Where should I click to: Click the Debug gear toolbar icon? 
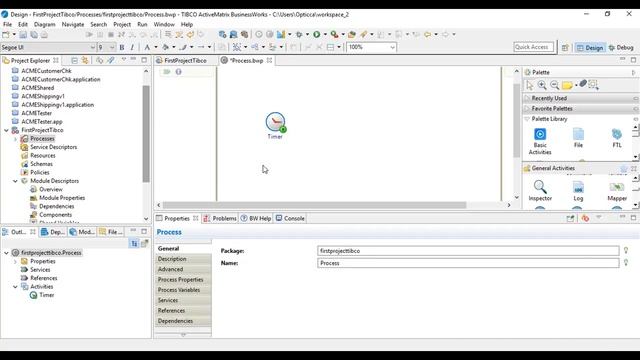tap(299, 35)
